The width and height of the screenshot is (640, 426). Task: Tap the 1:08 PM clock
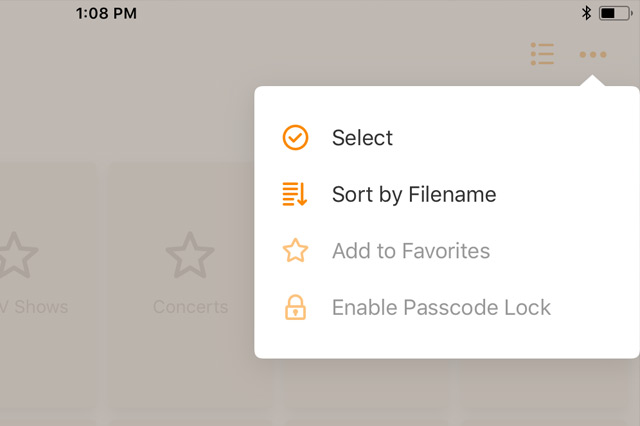(x=106, y=13)
